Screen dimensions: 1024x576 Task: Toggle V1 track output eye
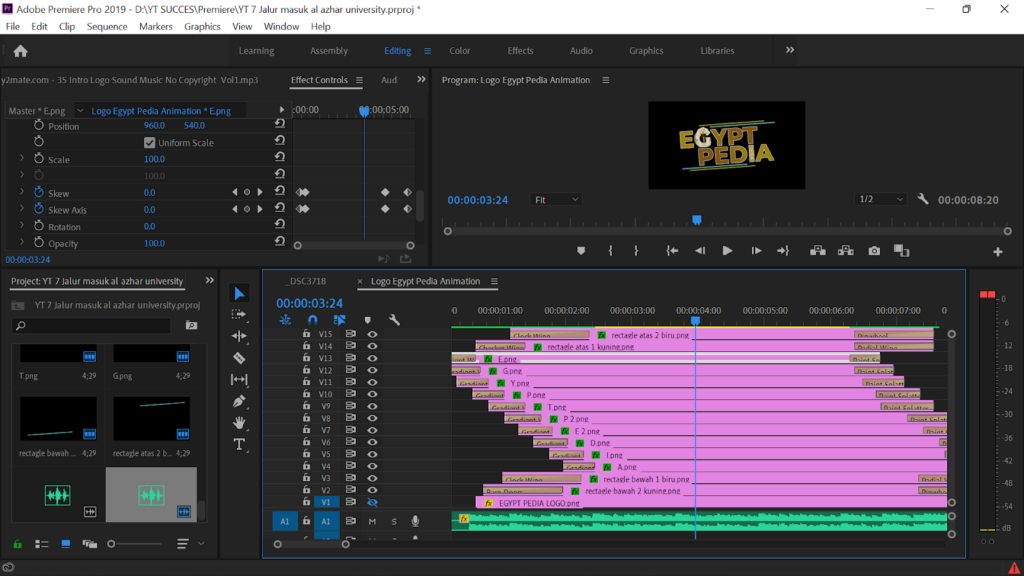coord(372,502)
